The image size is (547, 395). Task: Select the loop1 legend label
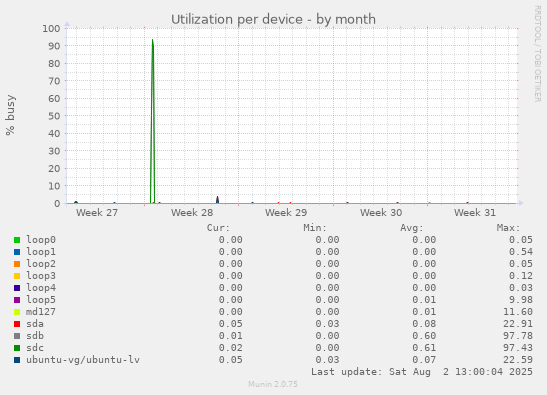click(x=41, y=252)
